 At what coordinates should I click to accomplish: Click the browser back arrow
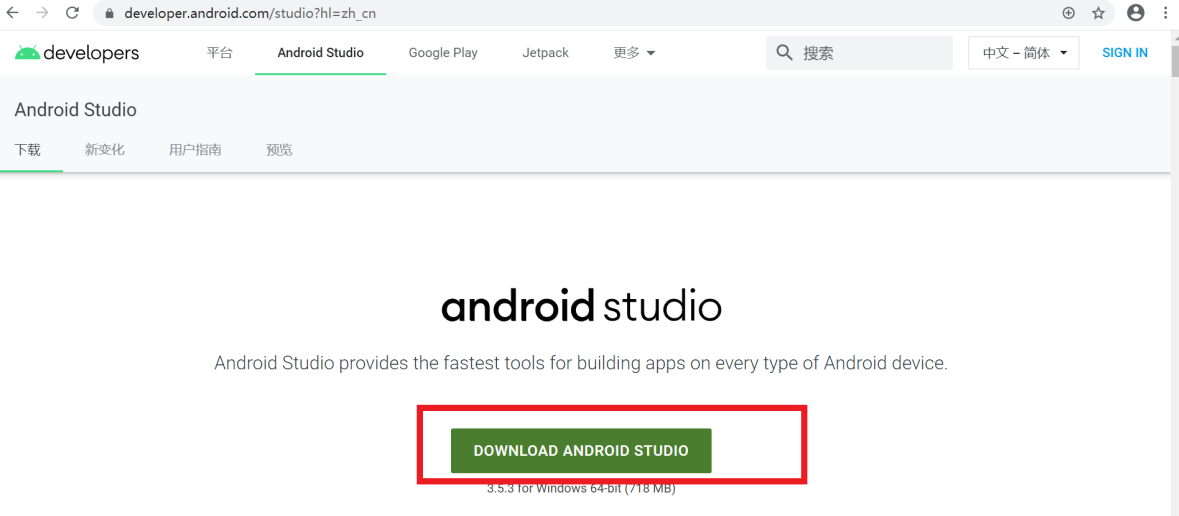[x=13, y=13]
